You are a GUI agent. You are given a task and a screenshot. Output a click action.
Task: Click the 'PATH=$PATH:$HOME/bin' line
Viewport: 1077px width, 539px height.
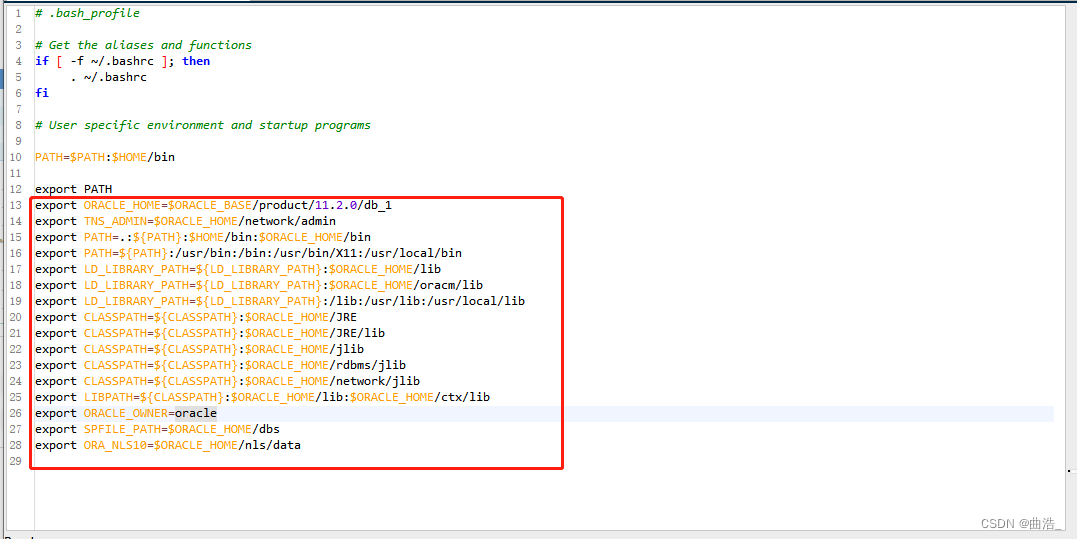point(105,157)
